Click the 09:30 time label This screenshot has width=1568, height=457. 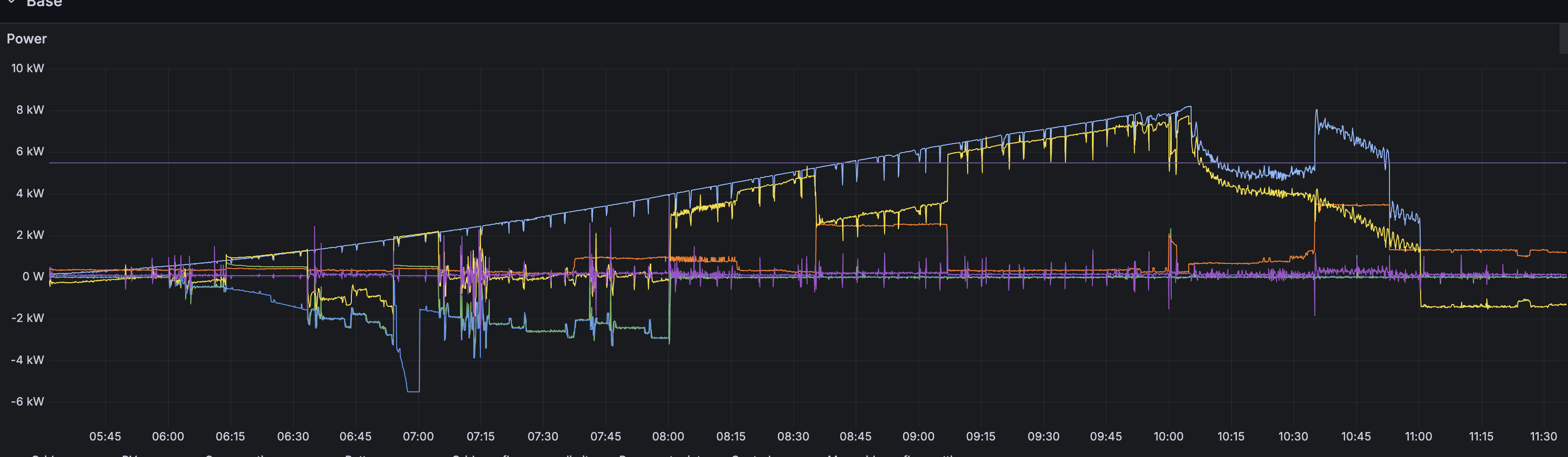[1043, 436]
